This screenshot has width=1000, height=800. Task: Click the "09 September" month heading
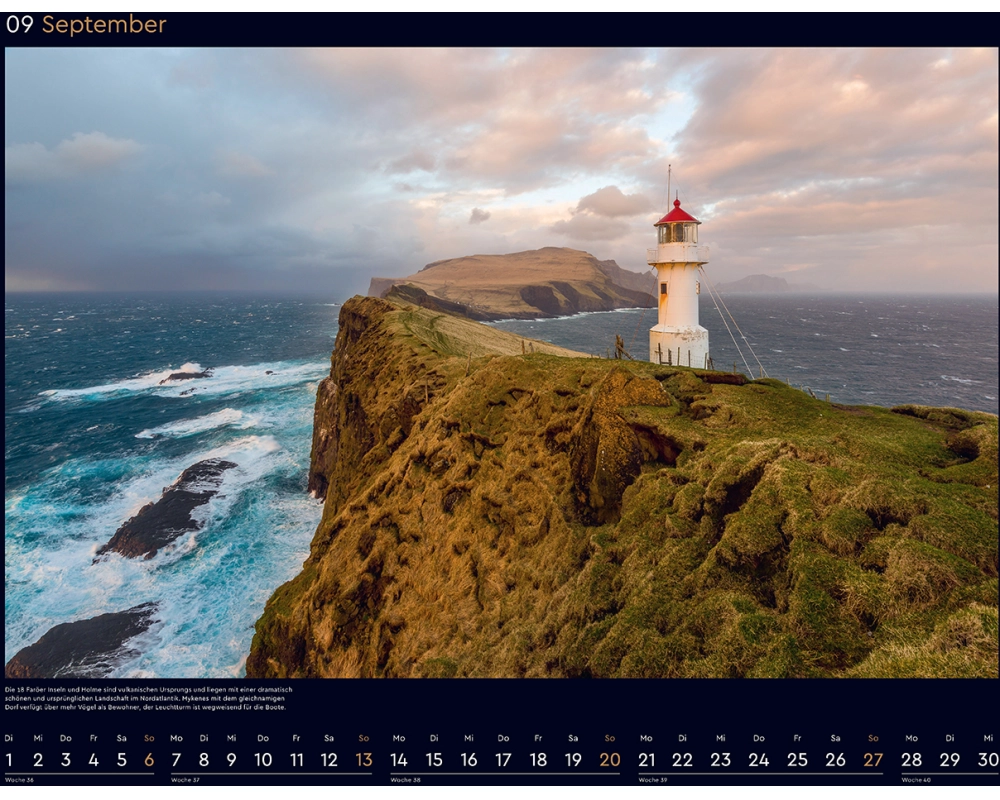(86, 25)
